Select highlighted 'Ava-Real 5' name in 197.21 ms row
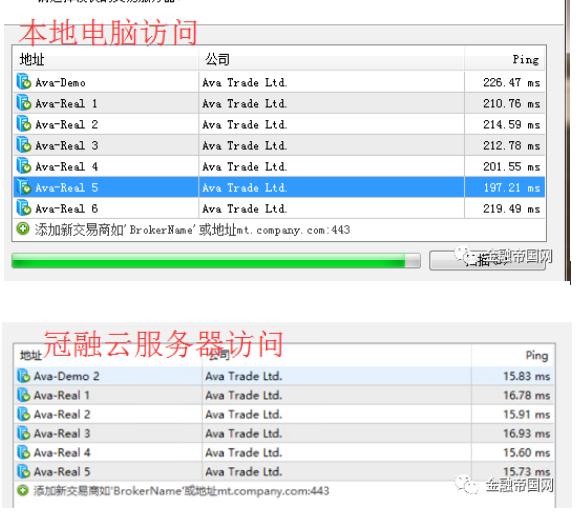 coord(67,188)
